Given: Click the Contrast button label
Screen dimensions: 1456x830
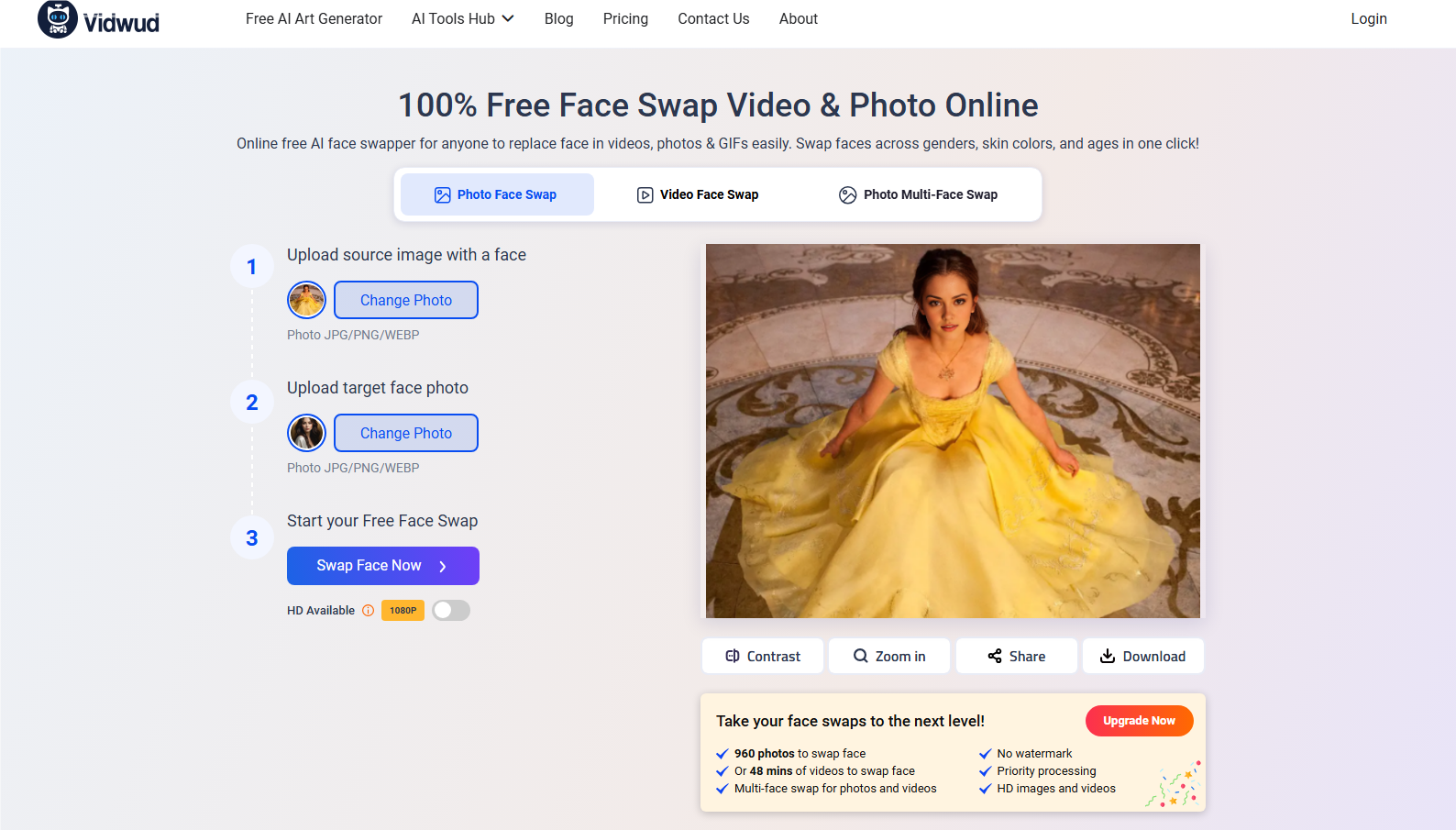Looking at the screenshot, I should [x=774, y=657].
